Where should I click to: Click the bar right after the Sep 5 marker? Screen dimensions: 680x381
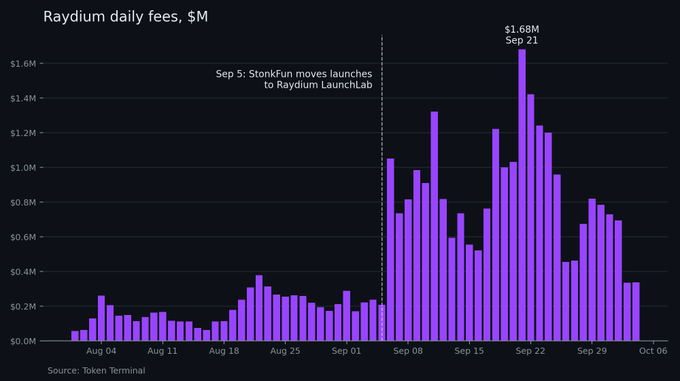pos(390,250)
